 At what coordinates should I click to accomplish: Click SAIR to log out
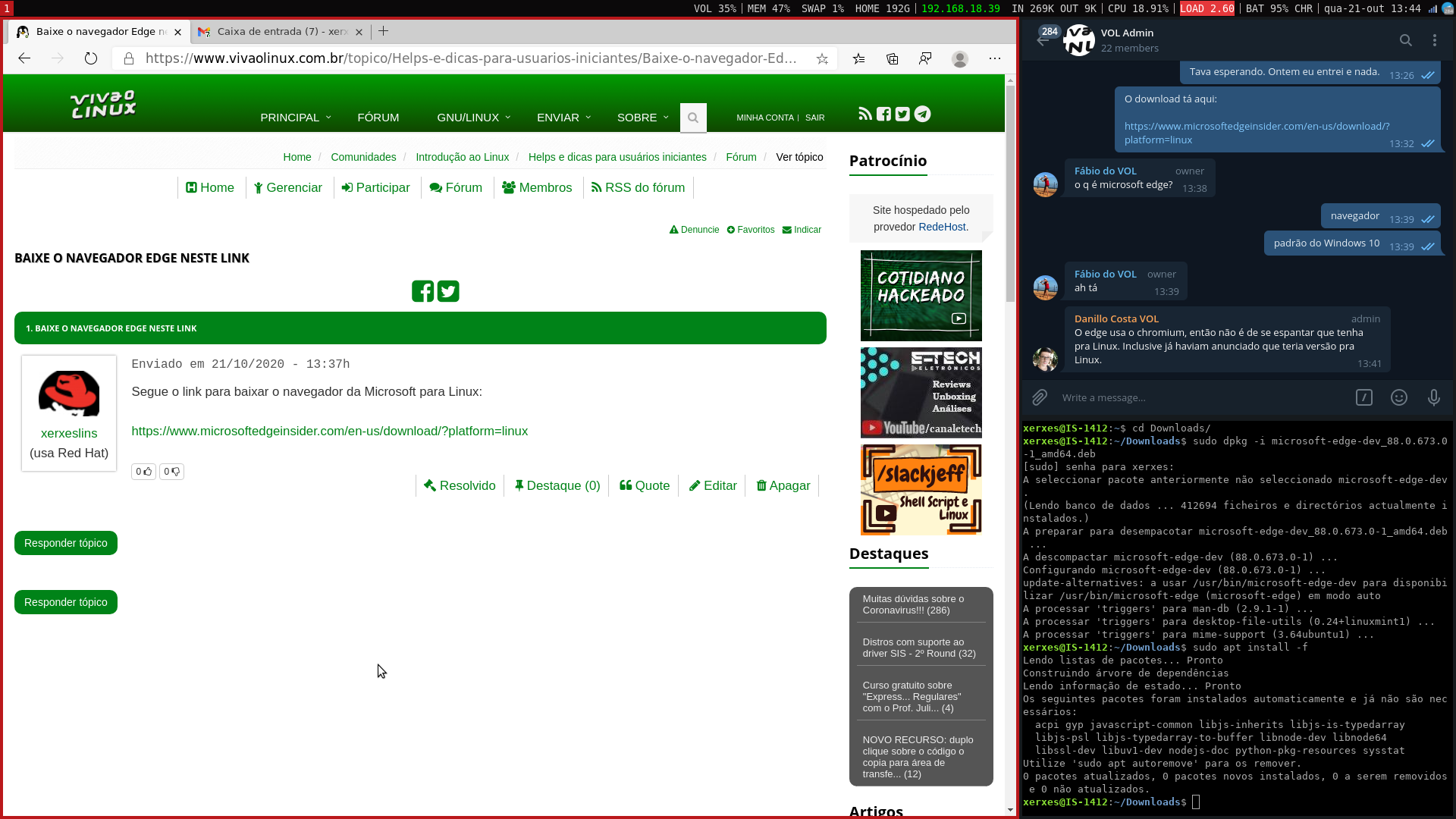(815, 118)
